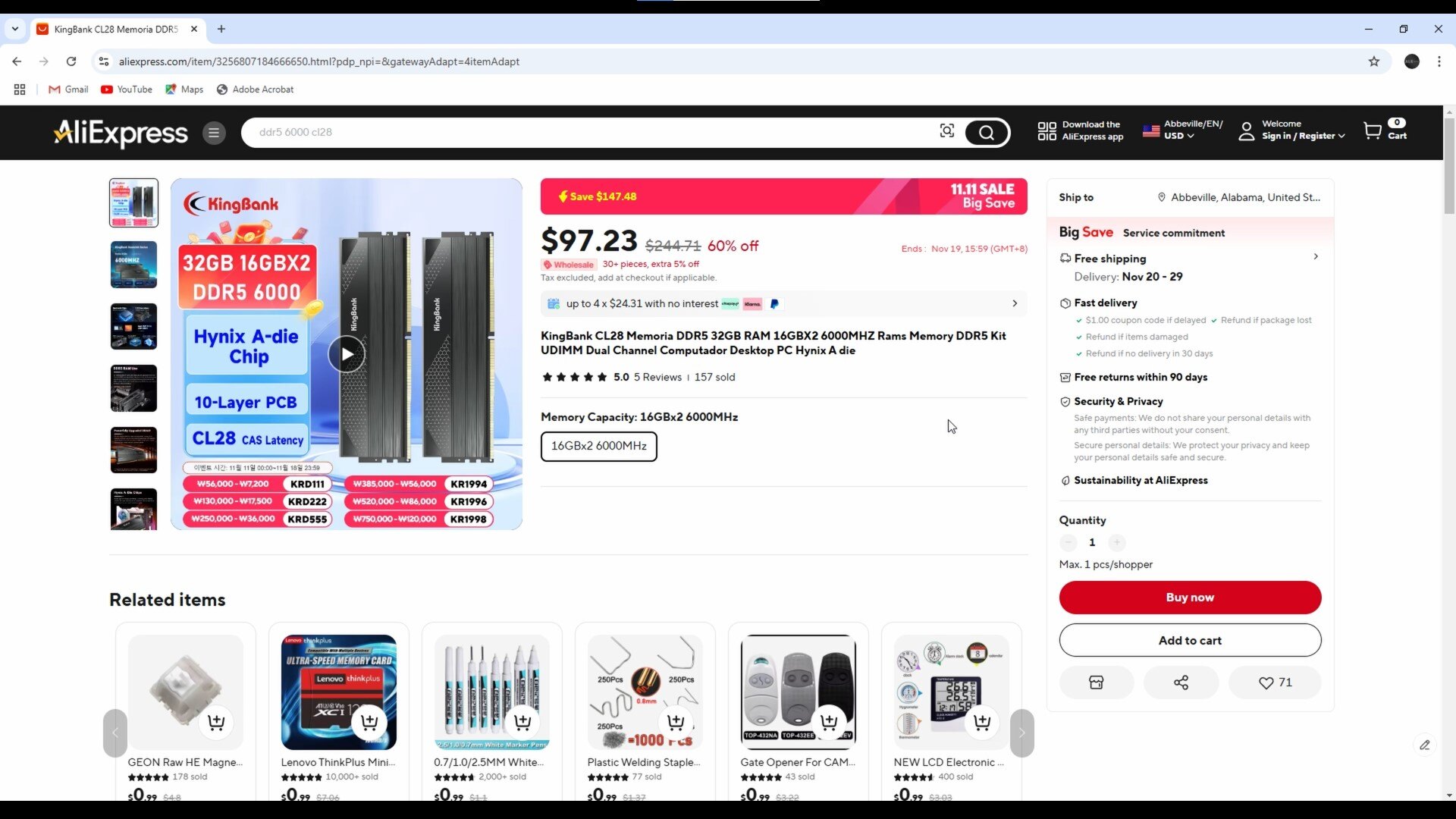Image resolution: width=1456 pixels, height=819 pixels.
Task: Expand Sign in / Register dropdown
Action: 1292,130
